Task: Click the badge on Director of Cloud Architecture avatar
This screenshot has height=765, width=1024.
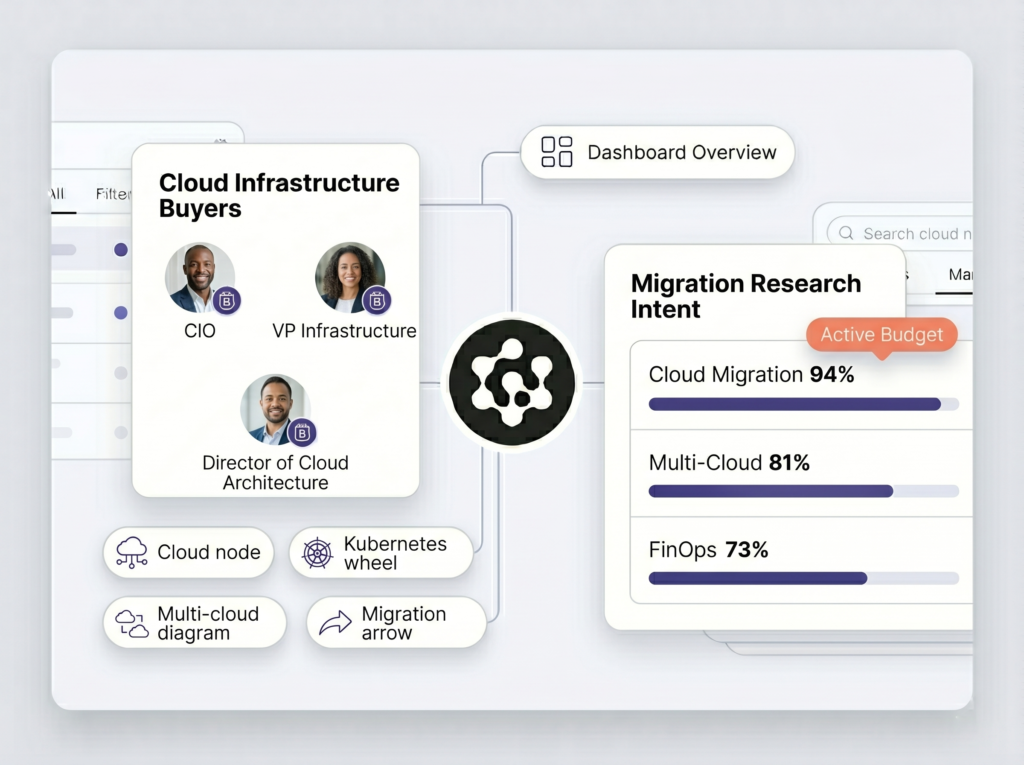Action: 302,432
